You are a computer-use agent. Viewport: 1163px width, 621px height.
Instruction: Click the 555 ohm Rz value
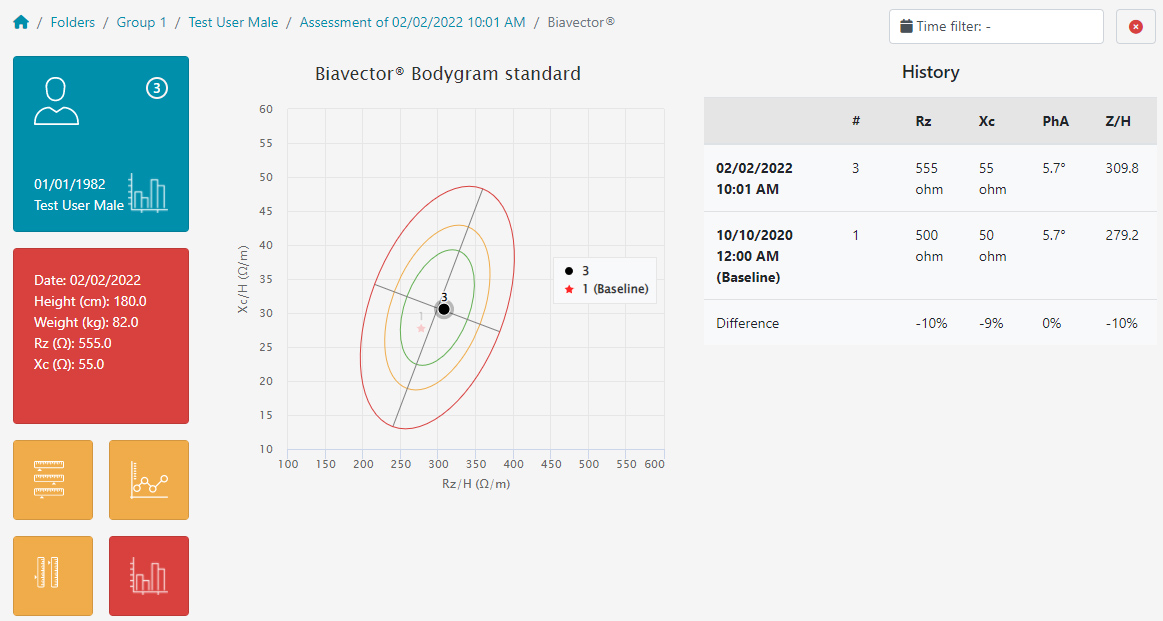(929, 179)
